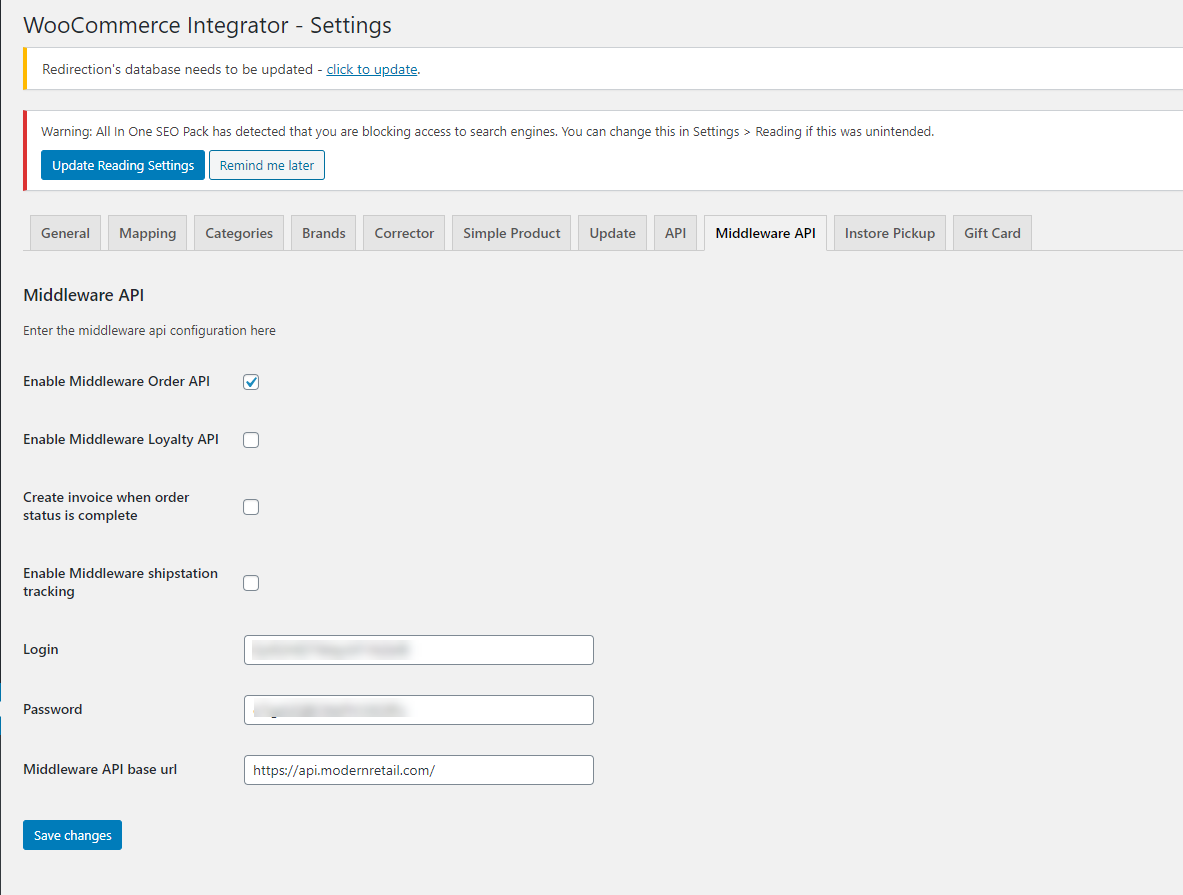
Task: Click 'Enter the middleware api configuration here' text
Action: coord(149,331)
